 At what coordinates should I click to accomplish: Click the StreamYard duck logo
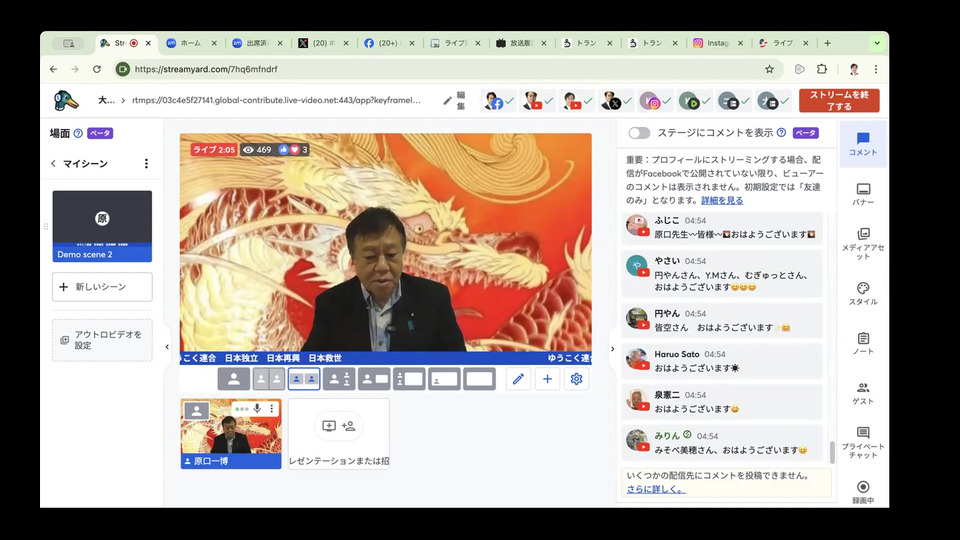66,100
